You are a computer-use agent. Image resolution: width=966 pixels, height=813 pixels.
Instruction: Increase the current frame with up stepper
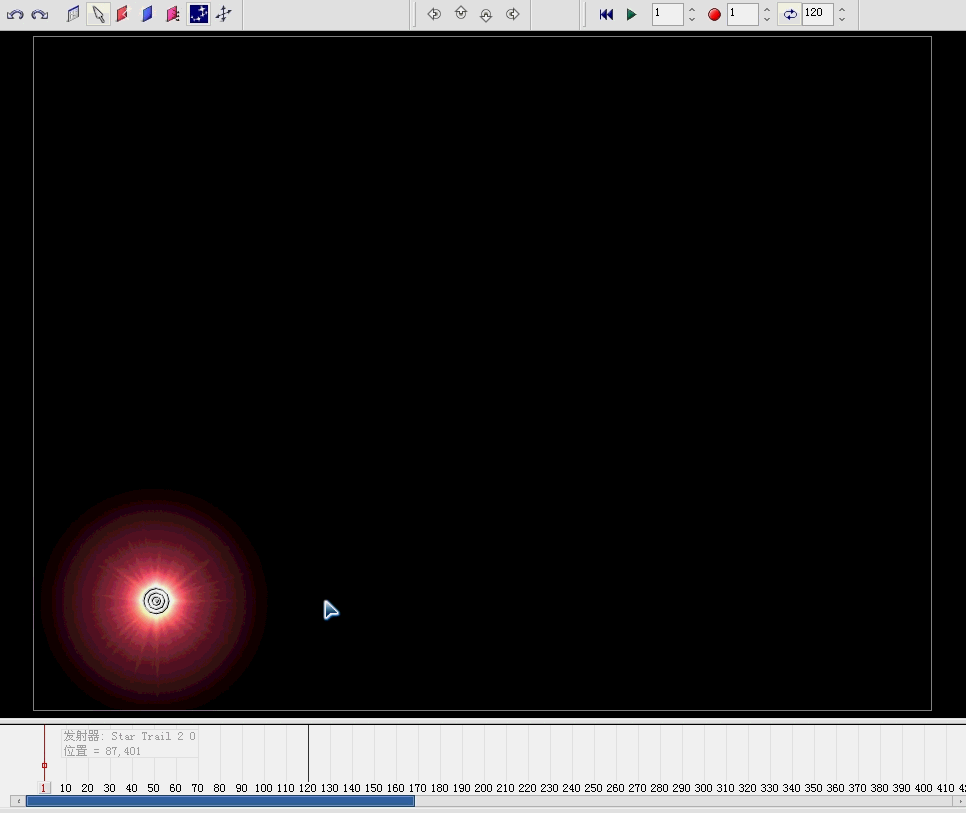[x=692, y=9]
